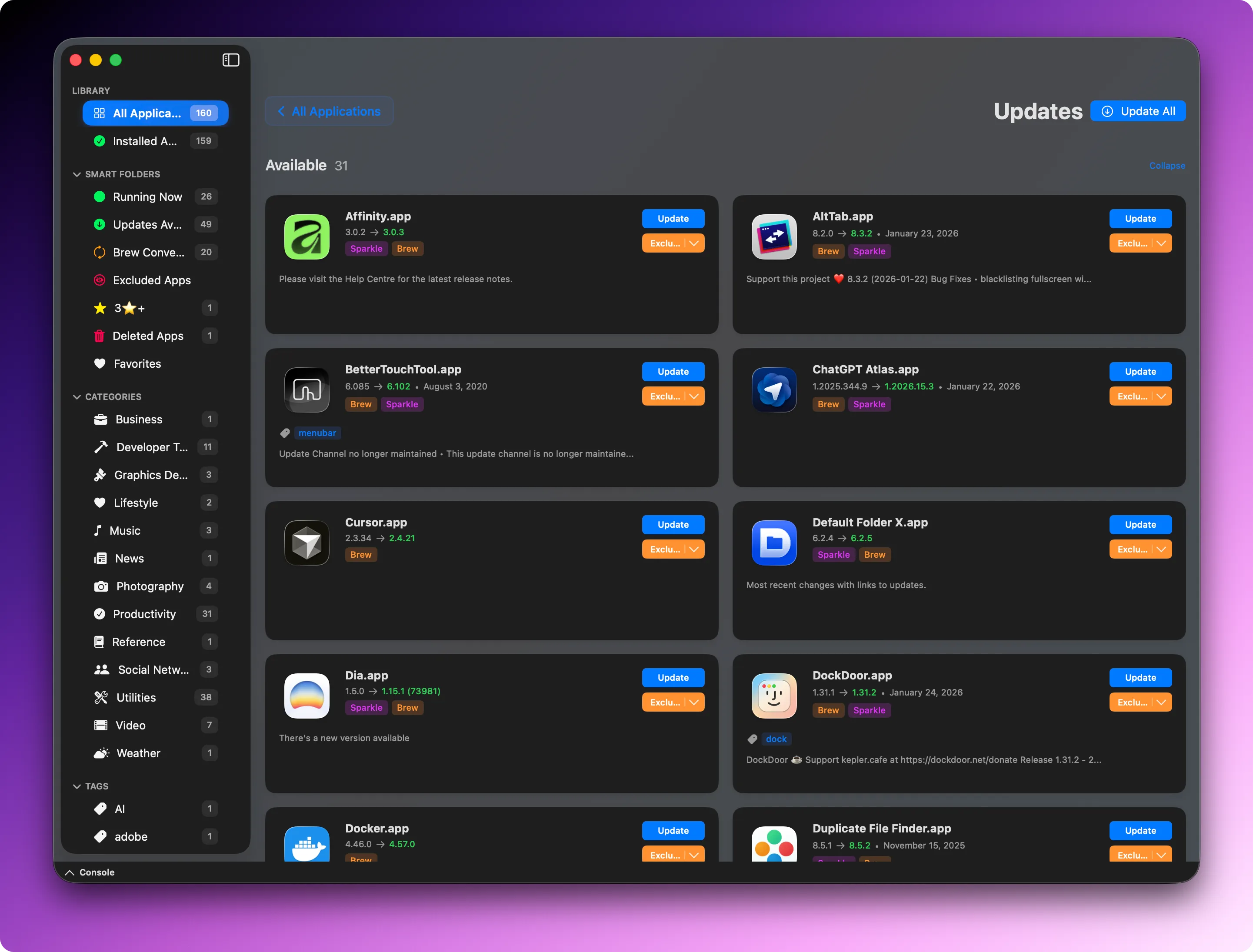Image resolution: width=1253 pixels, height=952 pixels.
Task: Open Exclude dropdown arrow for AltTab.app
Action: click(1161, 243)
